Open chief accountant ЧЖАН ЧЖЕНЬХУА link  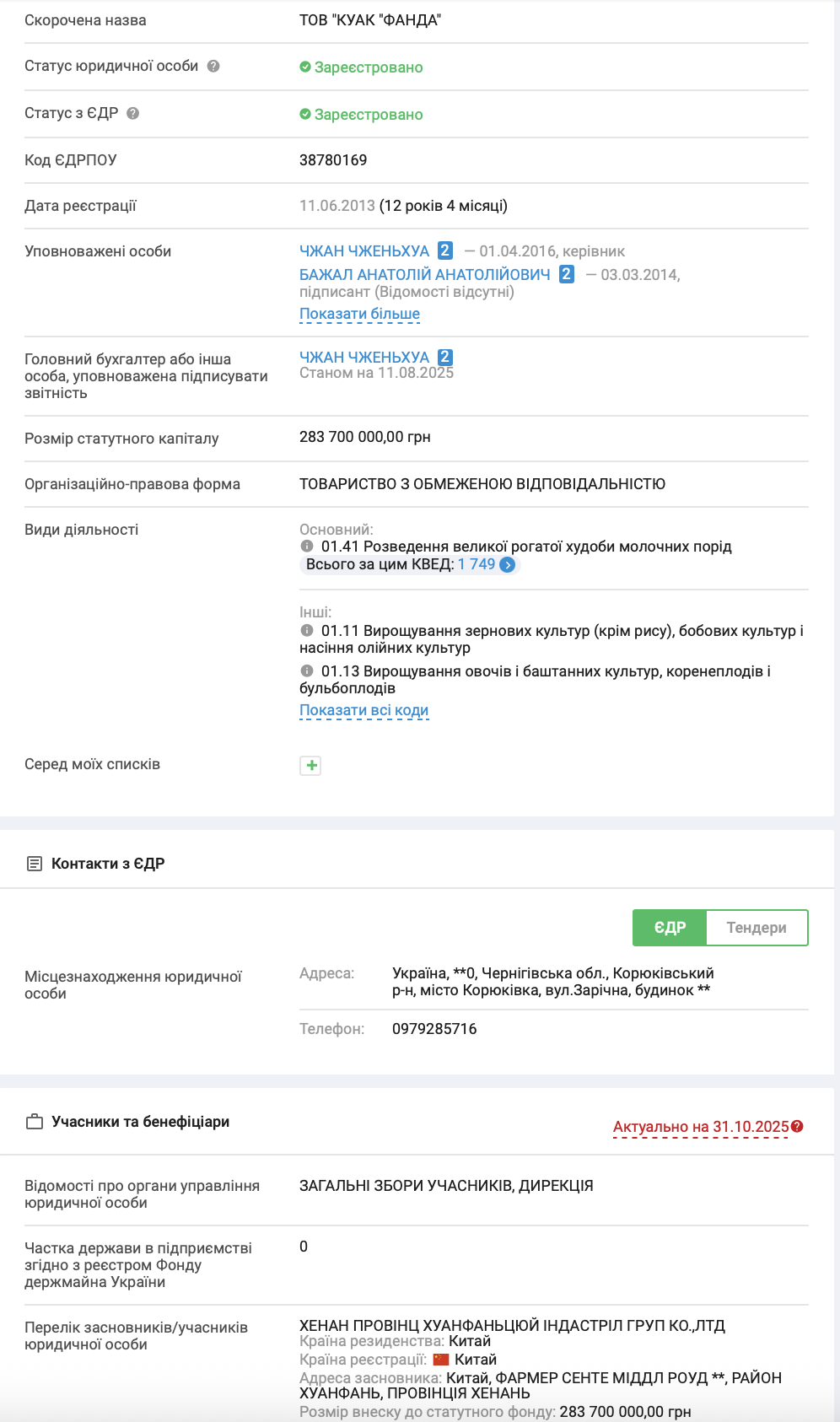(x=364, y=358)
